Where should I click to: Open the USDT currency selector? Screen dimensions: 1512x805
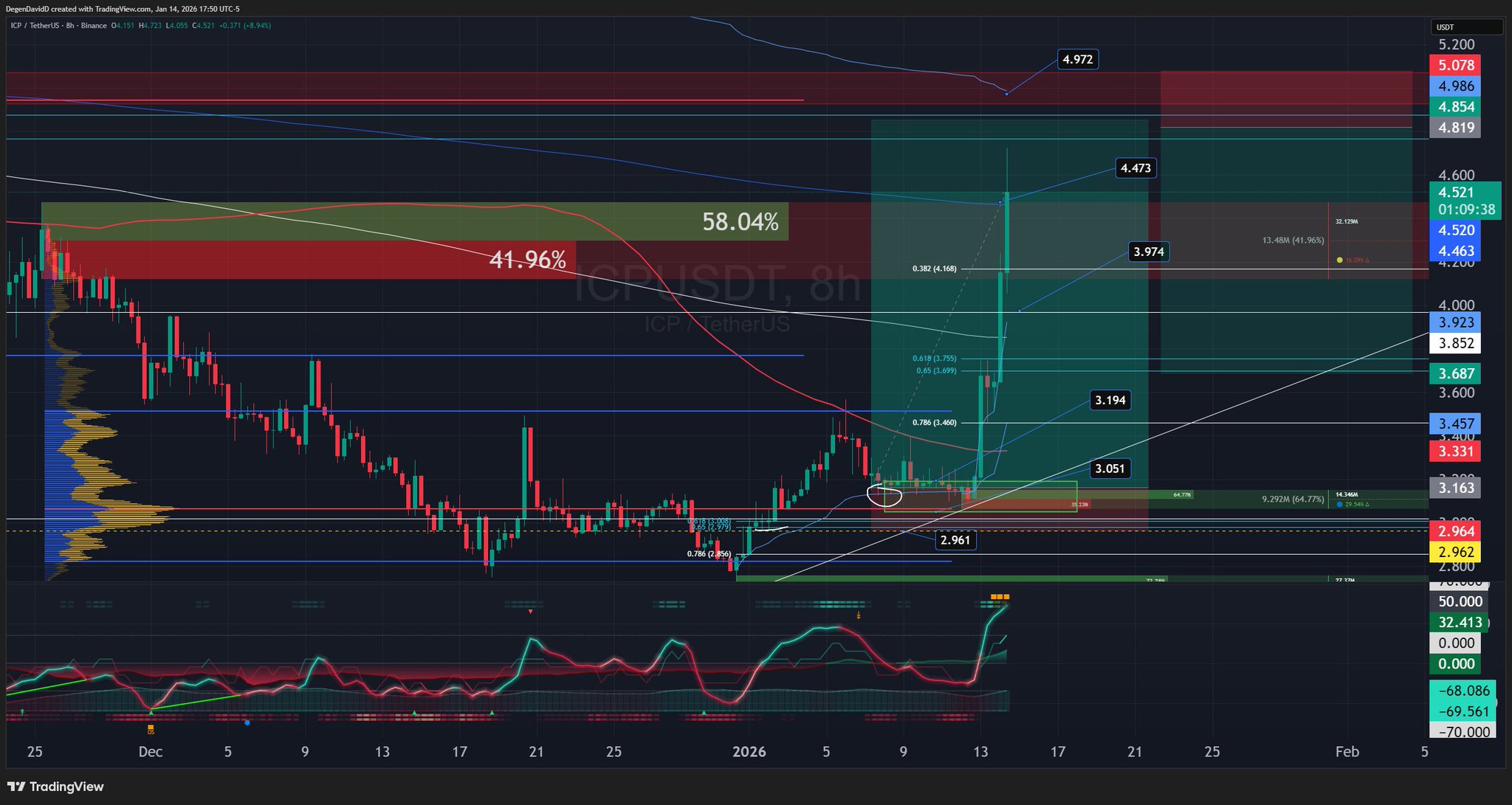coord(1465,27)
